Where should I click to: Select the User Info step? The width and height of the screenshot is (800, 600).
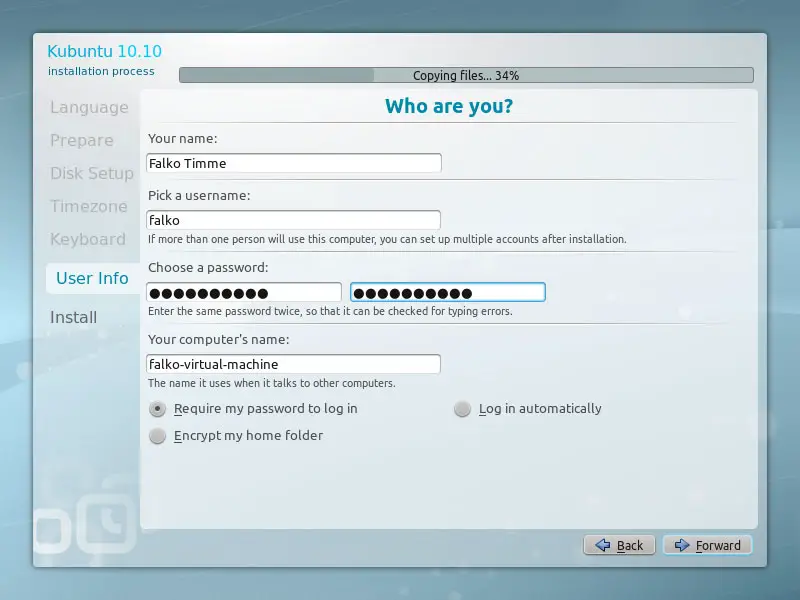point(92,278)
